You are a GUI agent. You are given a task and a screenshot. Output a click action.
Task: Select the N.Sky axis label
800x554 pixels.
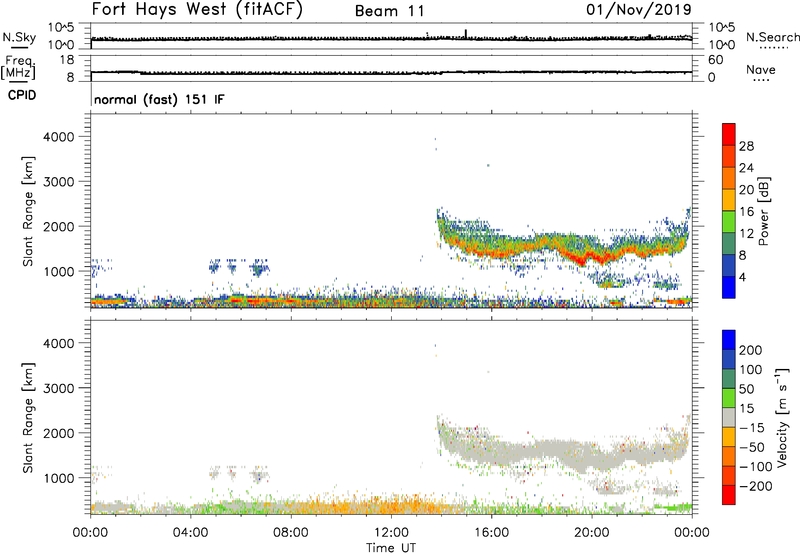19,37
